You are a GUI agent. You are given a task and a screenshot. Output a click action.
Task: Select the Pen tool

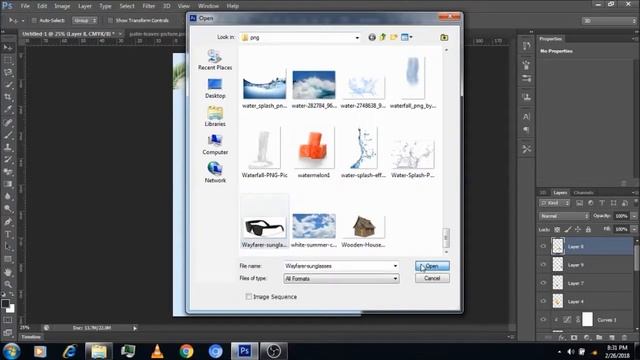pos(8,222)
